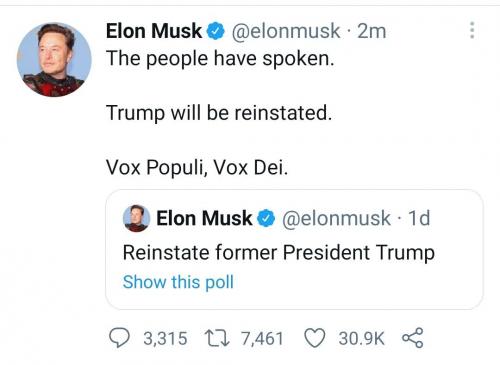The height and width of the screenshot is (365, 500).
Task: Click the @elonmusk handle in quoted tweet
Action: tap(336, 218)
